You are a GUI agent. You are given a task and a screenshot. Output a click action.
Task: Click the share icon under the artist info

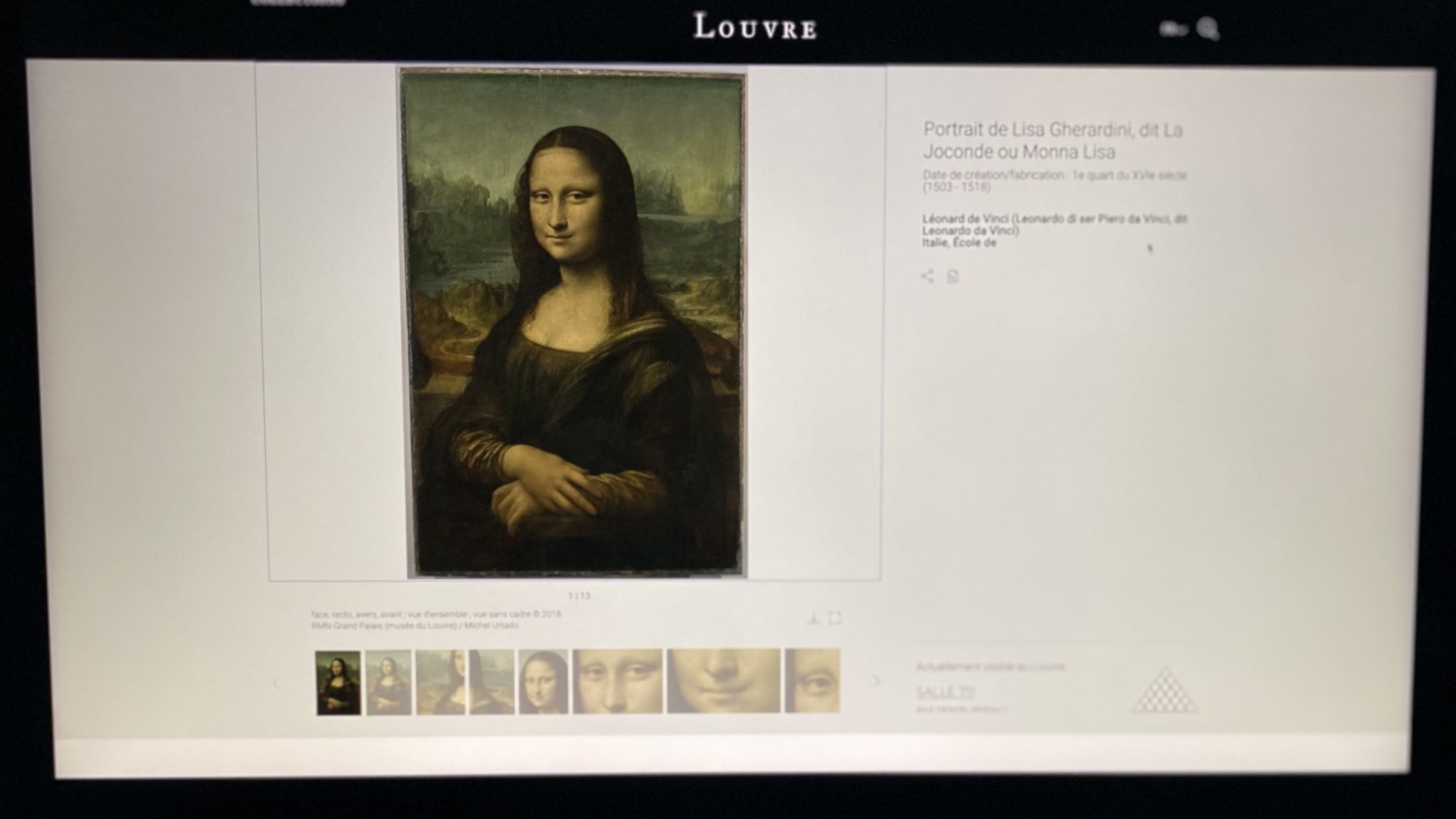(928, 276)
